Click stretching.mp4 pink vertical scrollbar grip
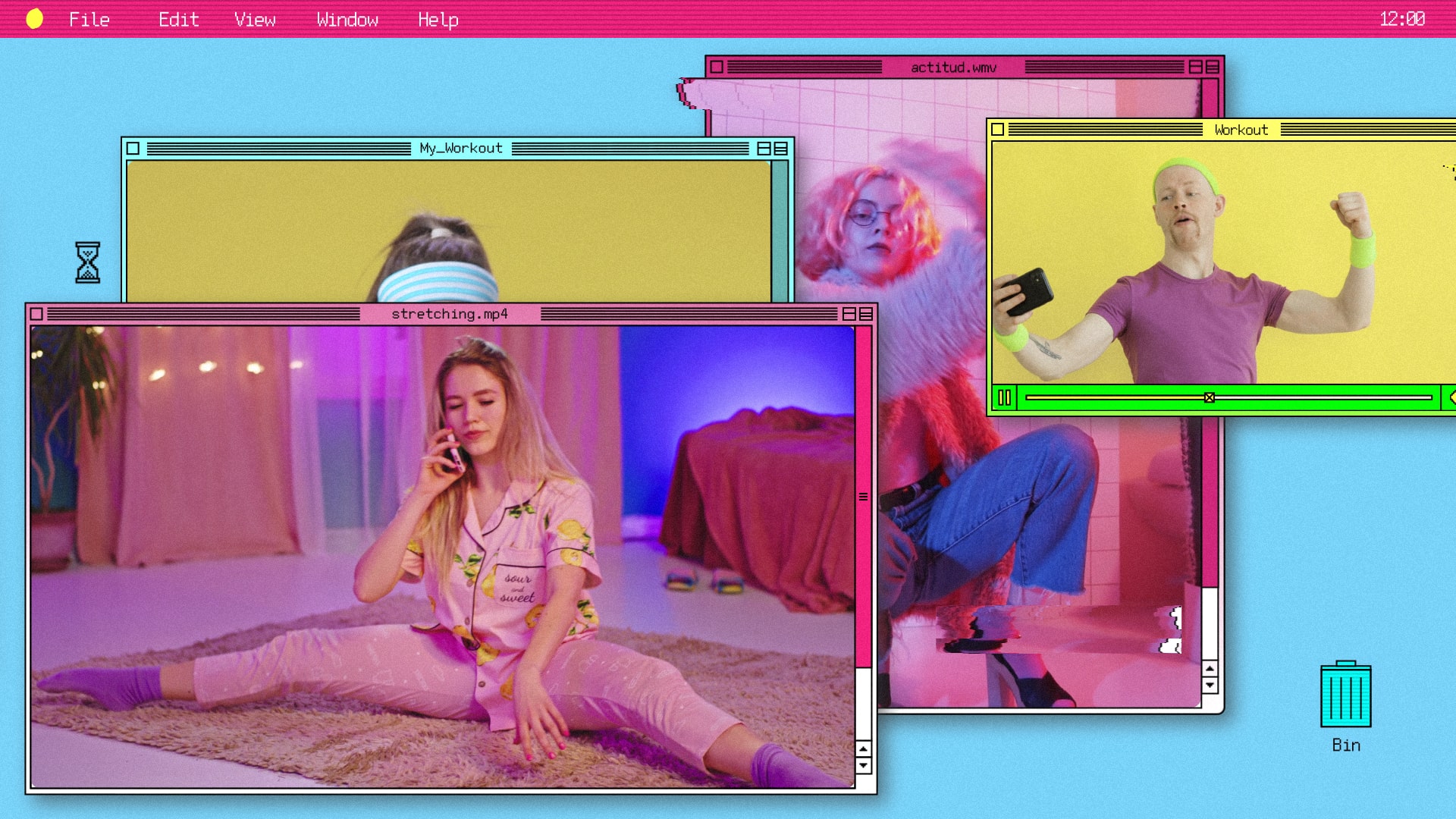Screen dimensions: 1456x819 click(863, 497)
